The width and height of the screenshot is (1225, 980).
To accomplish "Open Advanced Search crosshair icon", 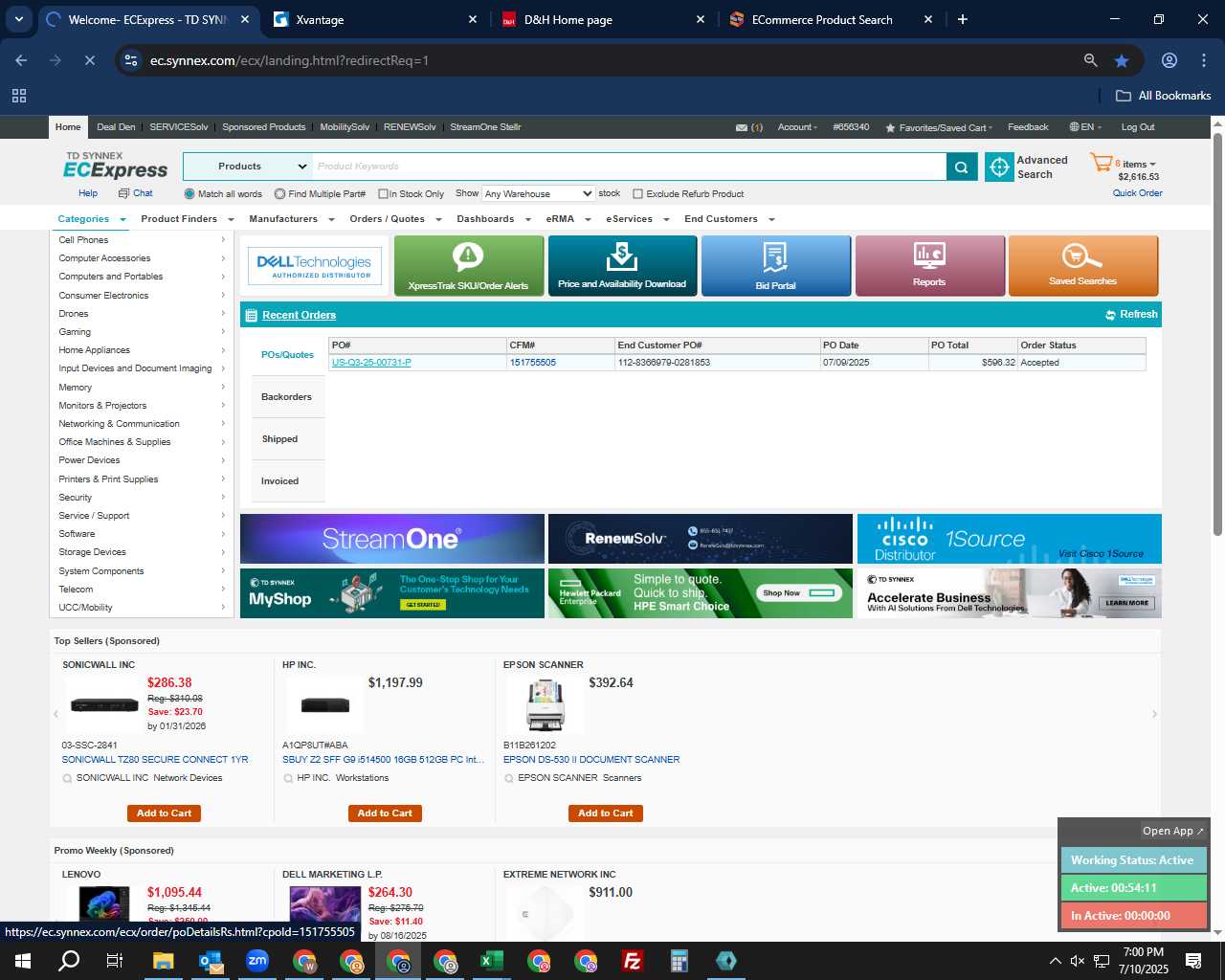I will (x=999, y=167).
